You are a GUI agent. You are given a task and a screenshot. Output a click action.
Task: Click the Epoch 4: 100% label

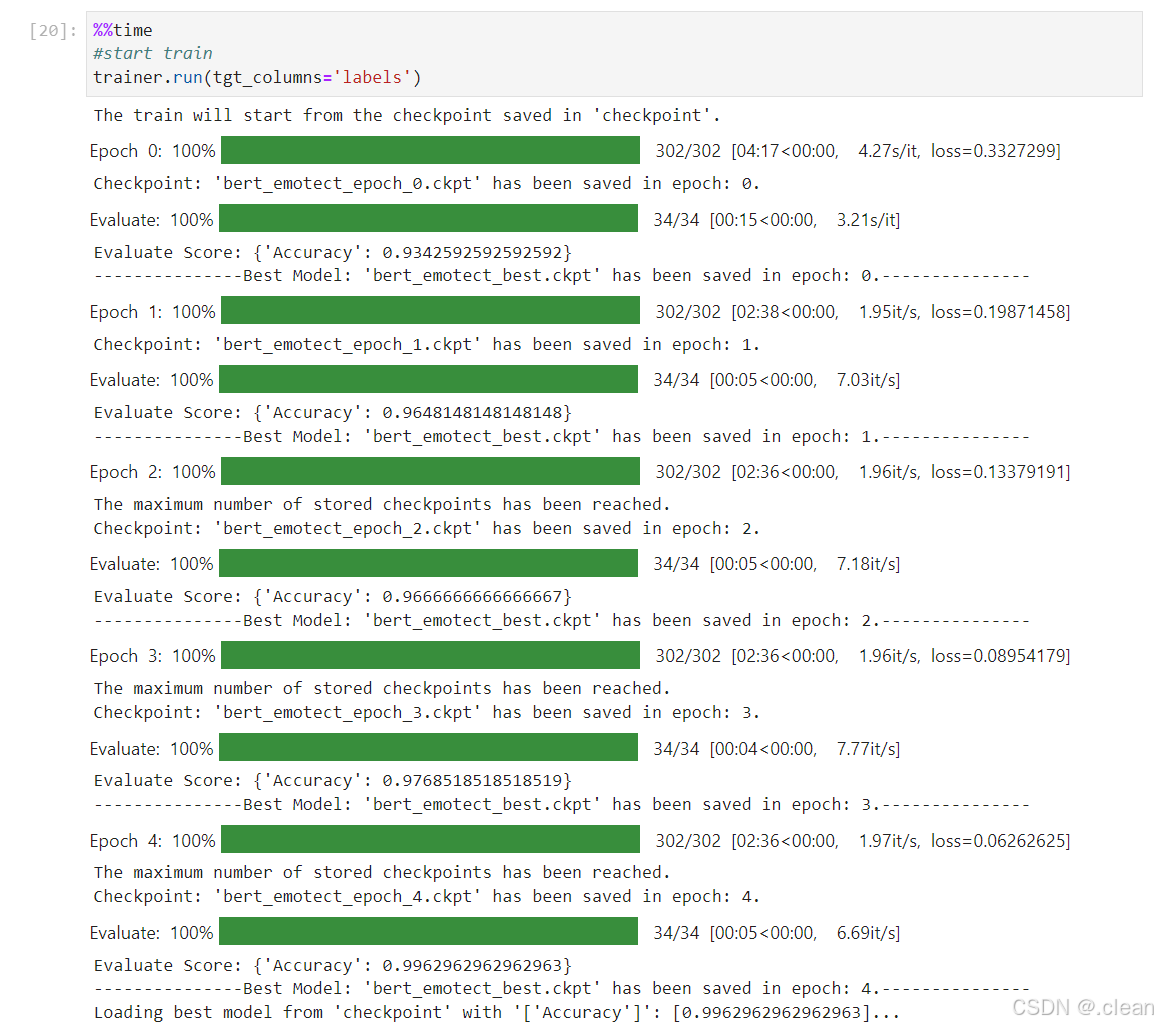coord(153,840)
